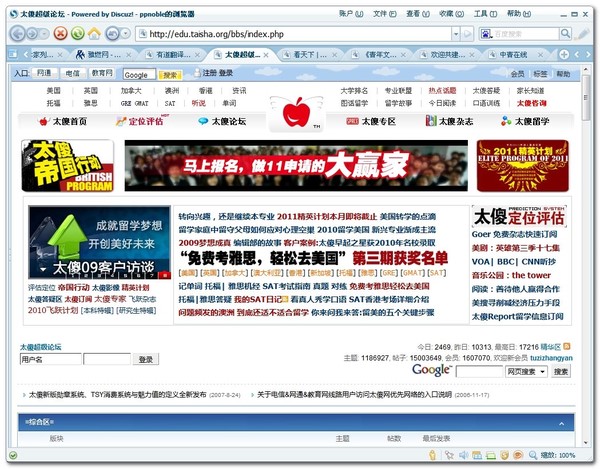Restore the closed tab with the blue undo icon

click(112, 34)
